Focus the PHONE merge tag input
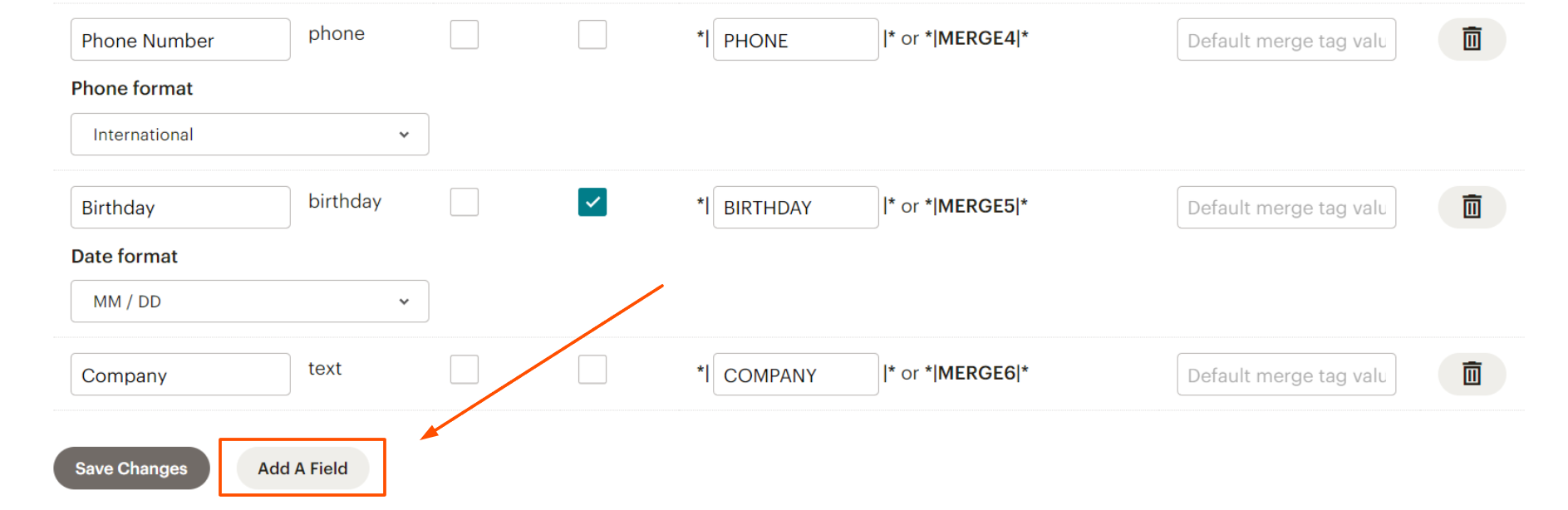This screenshot has width=1568, height=510. point(795,40)
